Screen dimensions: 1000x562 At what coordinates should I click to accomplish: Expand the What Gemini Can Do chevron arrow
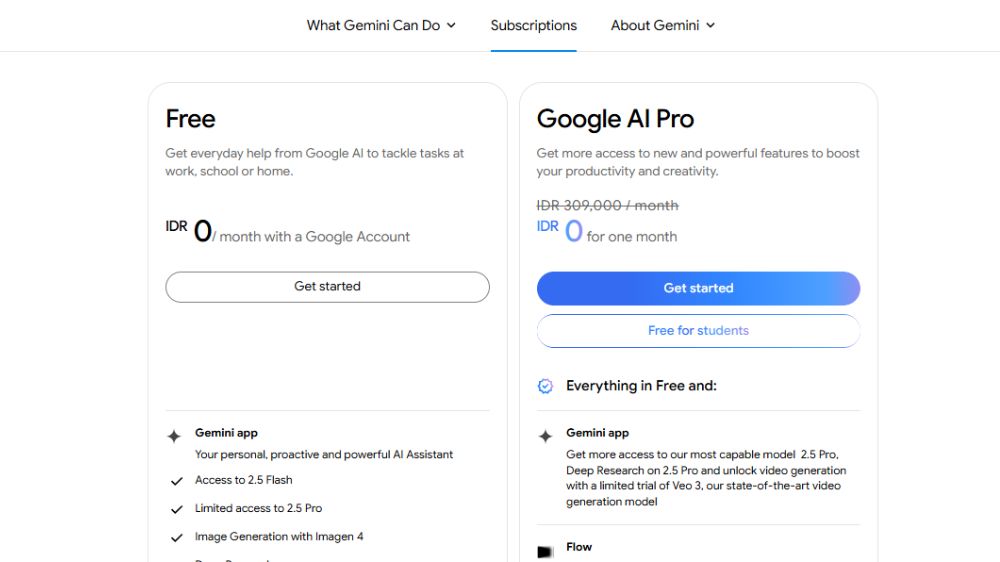pos(451,25)
